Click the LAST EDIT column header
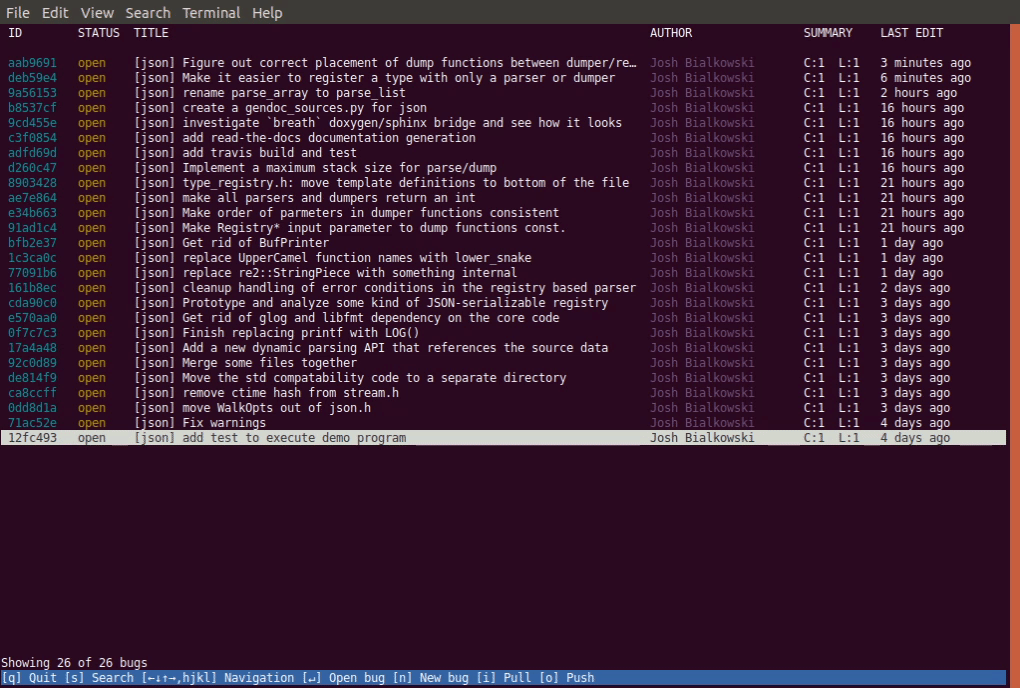 click(911, 33)
